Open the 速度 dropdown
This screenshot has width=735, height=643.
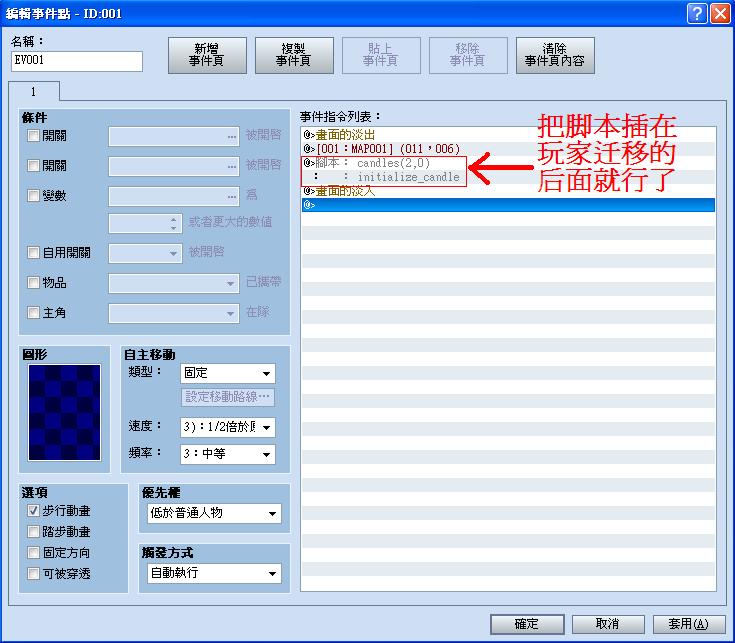tap(228, 427)
